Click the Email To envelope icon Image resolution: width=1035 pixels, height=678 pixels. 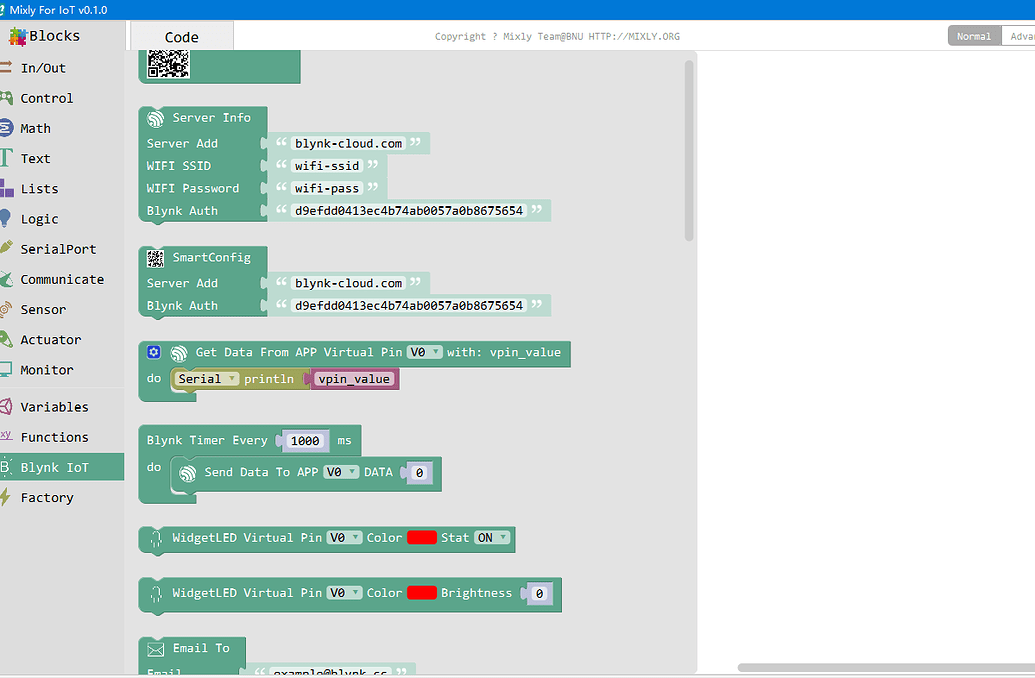click(x=156, y=650)
